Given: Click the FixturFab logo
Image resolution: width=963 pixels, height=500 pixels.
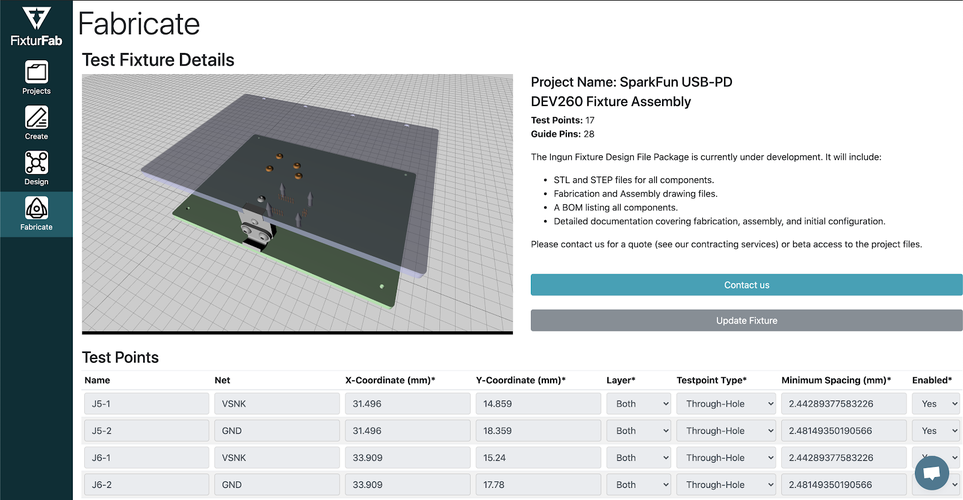Looking at the screenshot, I should coord(36,27).
